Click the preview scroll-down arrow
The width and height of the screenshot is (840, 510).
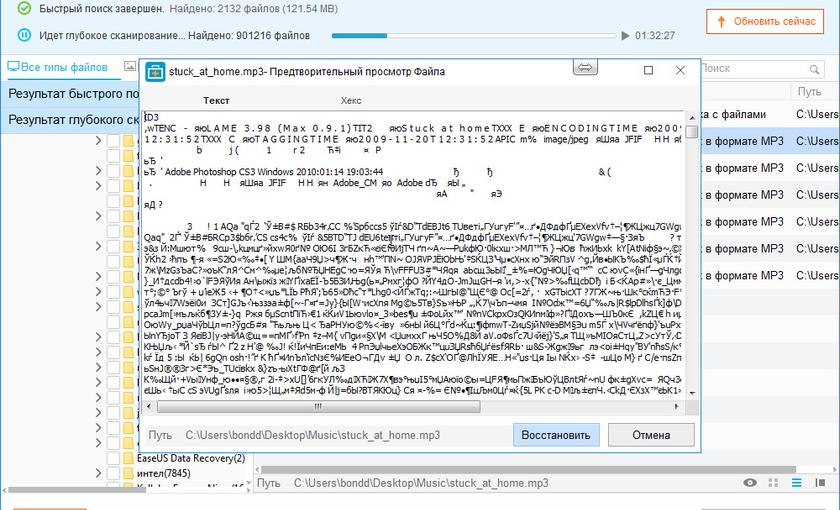click(x=692, y=393)
